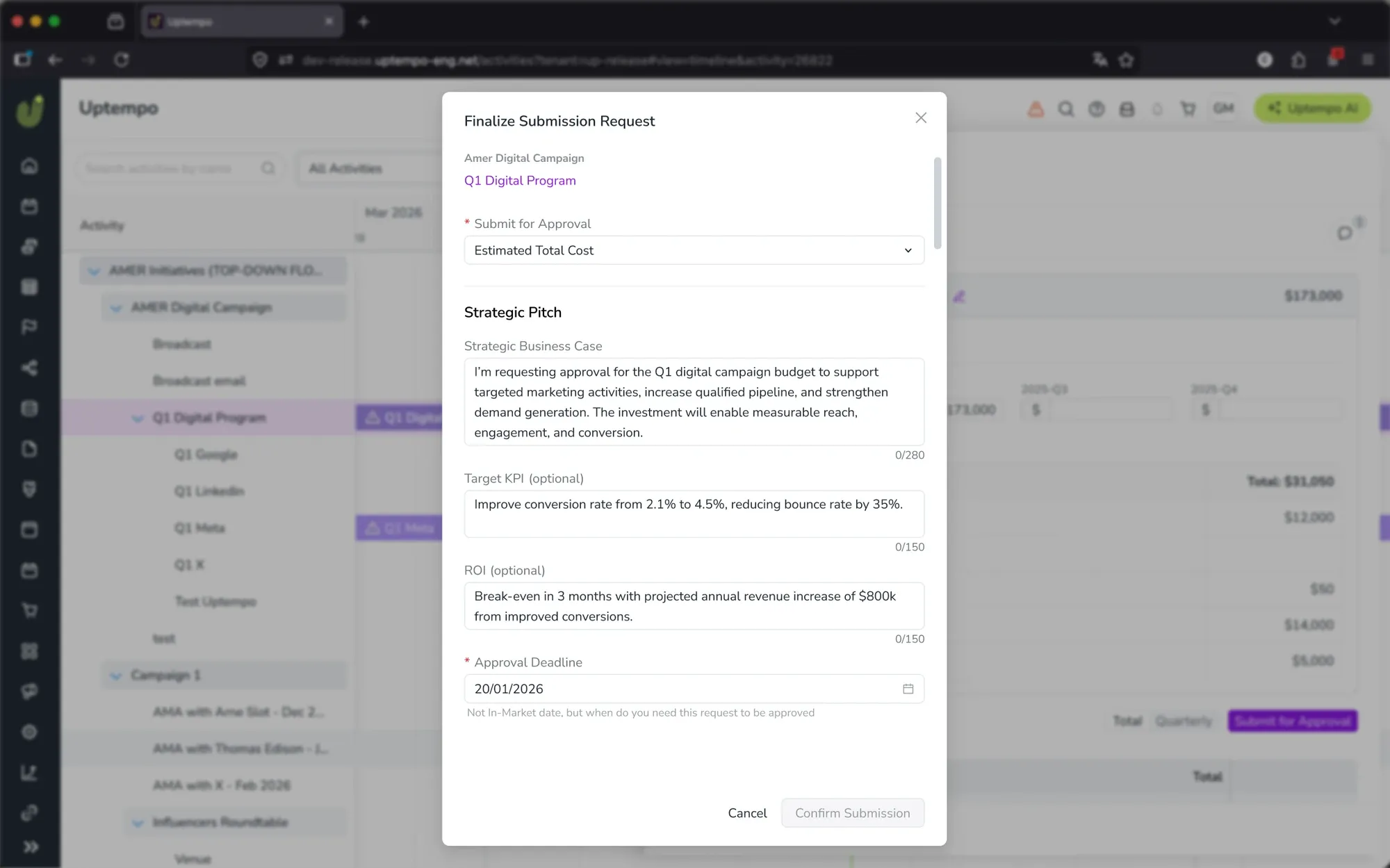1390x868 pixels.
Task: Click the Q1 Meta timeline bar
Action: (399, 528)
